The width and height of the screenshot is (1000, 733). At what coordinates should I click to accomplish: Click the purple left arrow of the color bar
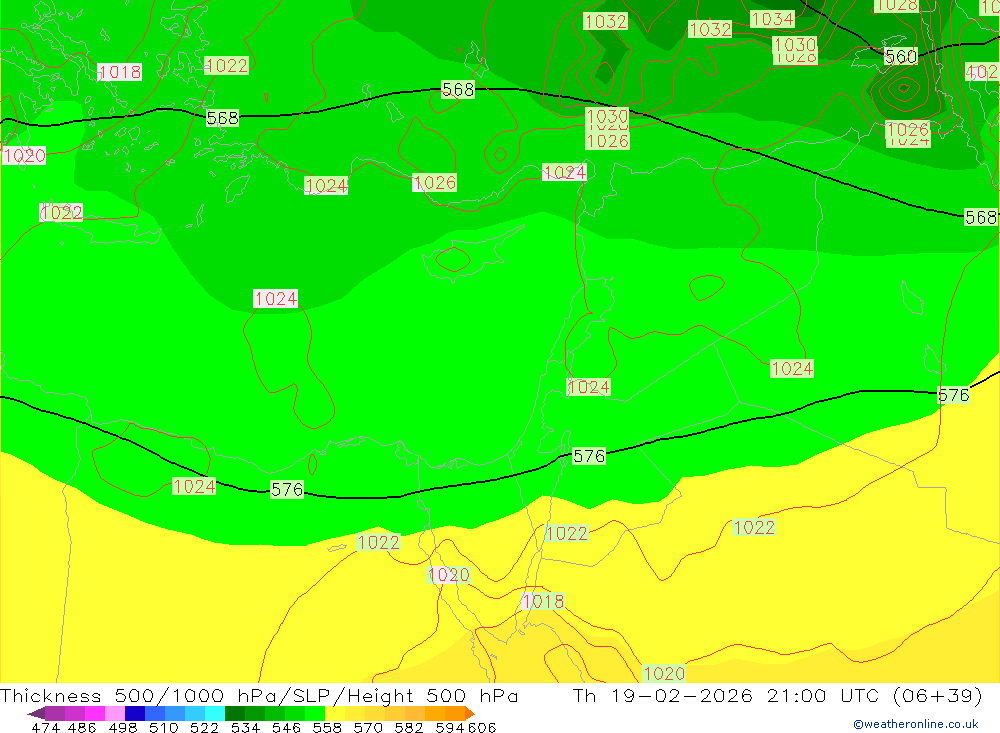(x=36, y=713)
